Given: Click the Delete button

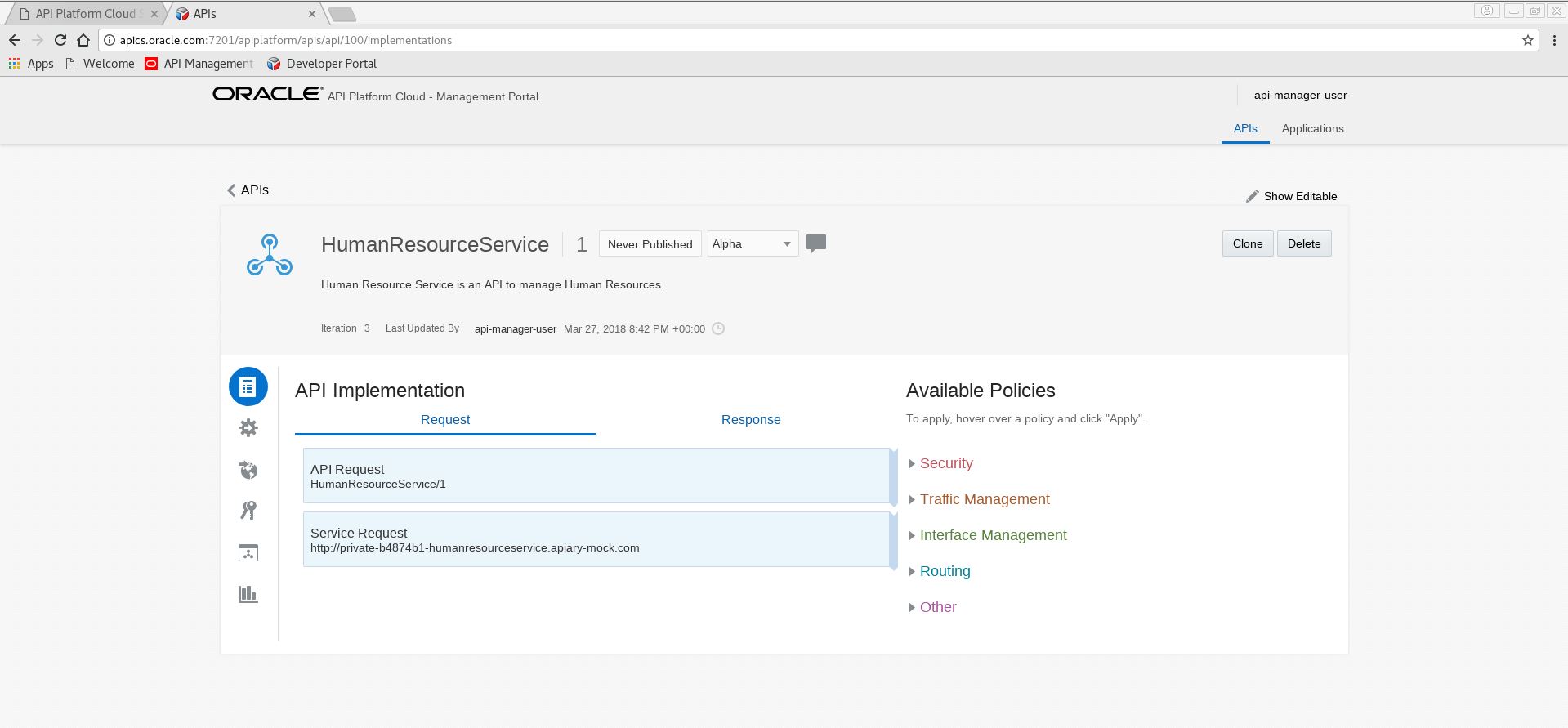Looking at the screenshot, I should 1303,243.
